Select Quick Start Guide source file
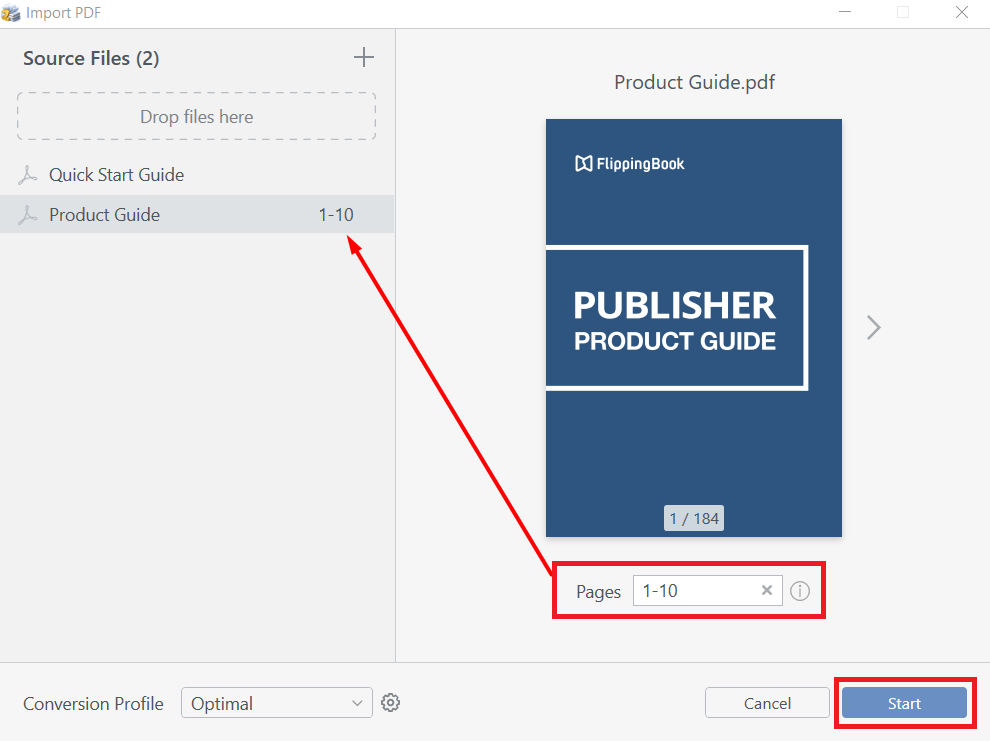 tap(197, 175)
